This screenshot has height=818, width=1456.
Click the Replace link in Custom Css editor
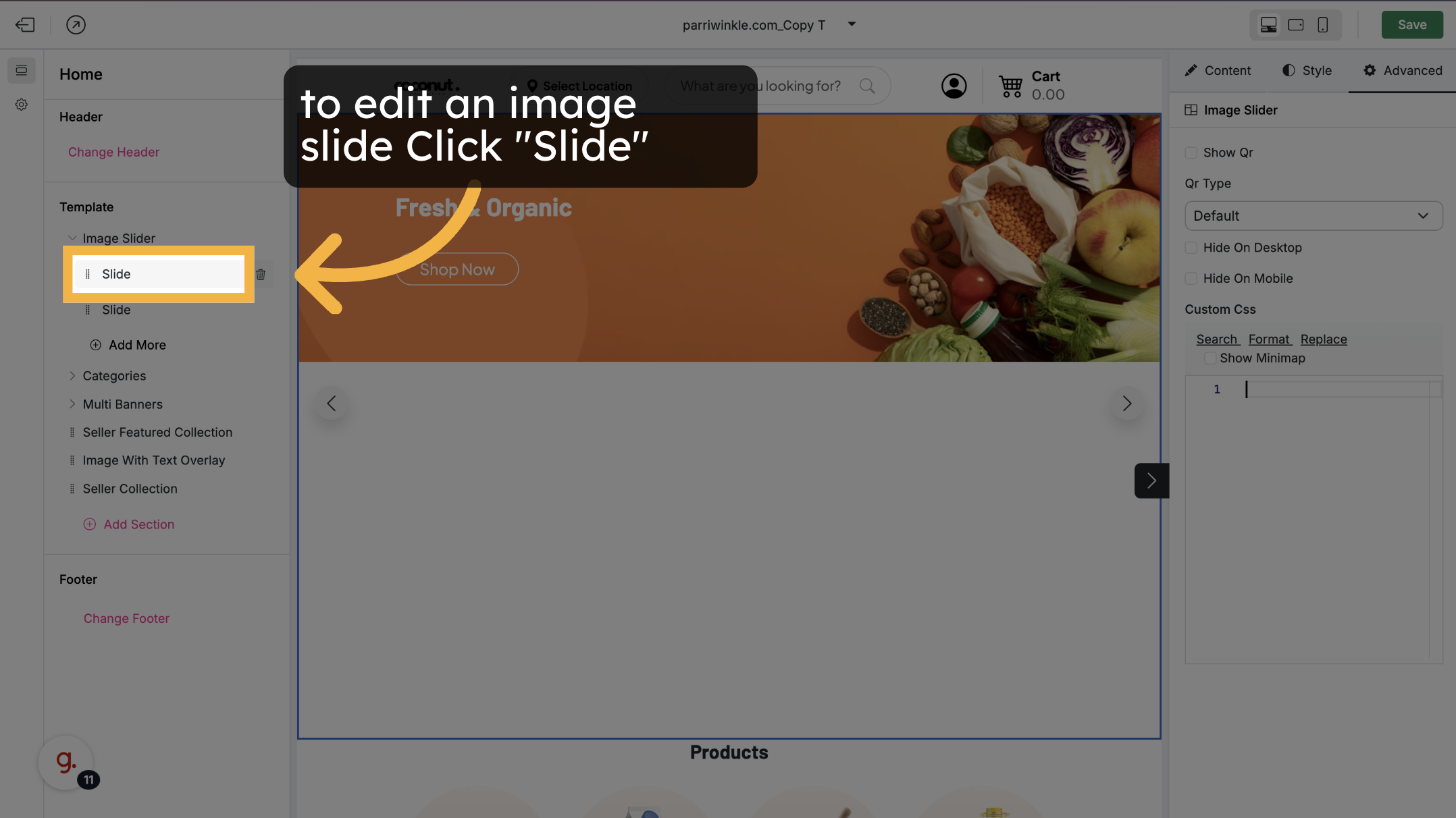coord(1324,339)
